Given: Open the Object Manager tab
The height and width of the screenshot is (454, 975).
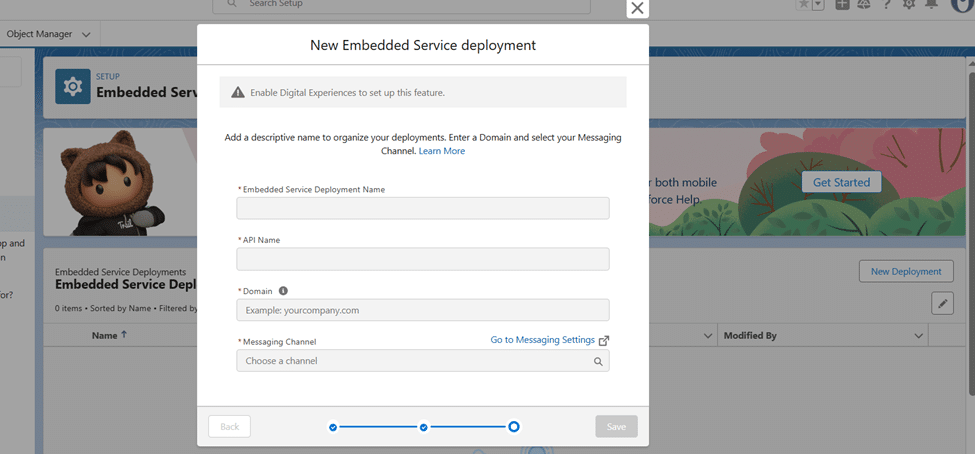Looking at the screenshot, I should (x=39, y=34).
